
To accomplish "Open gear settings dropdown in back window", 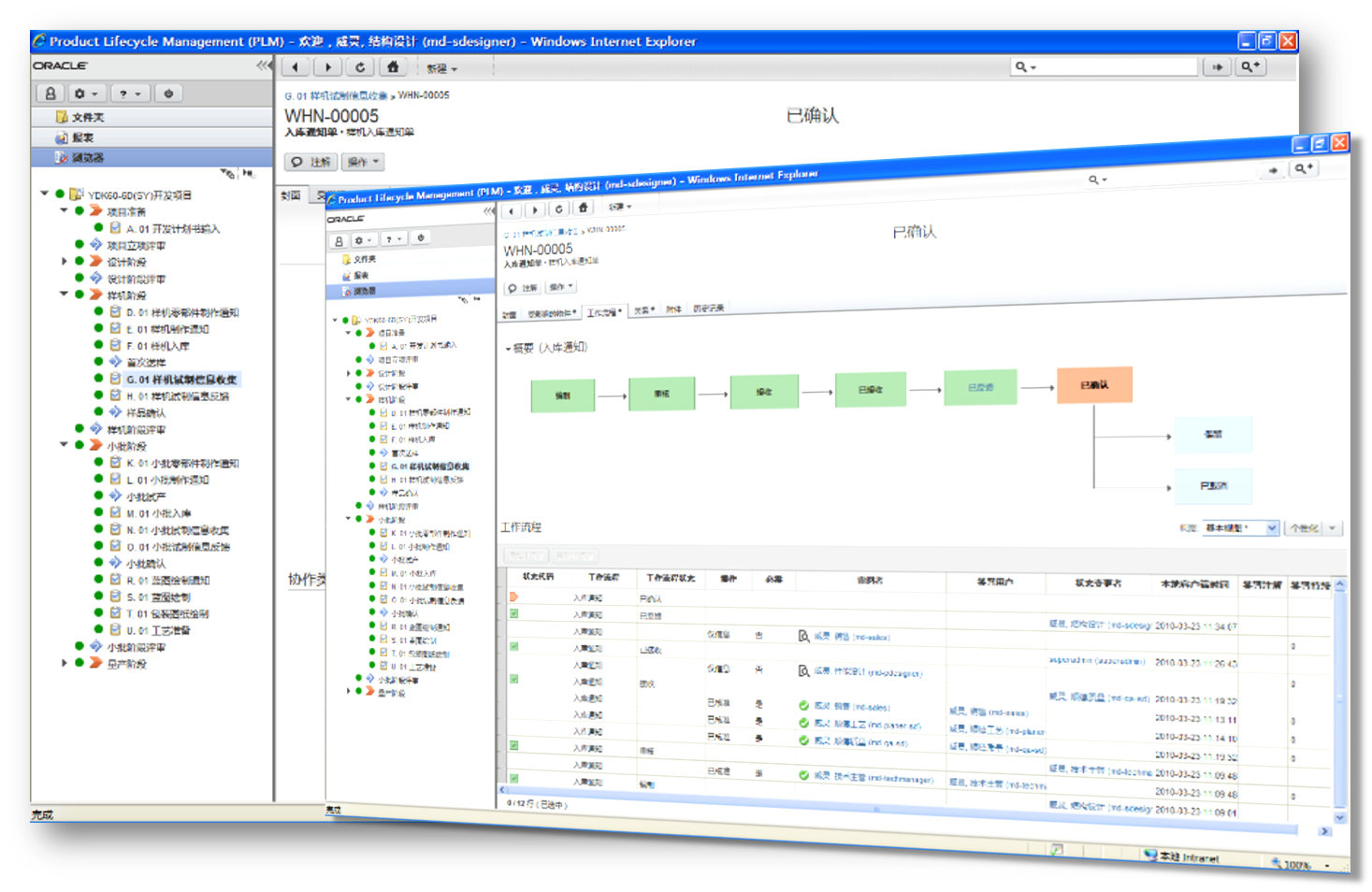I will point(86,94).
